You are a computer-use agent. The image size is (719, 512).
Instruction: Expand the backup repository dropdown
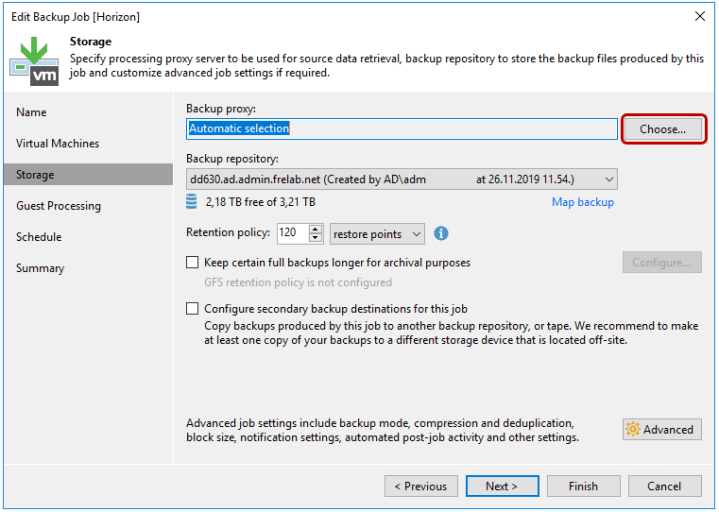coord(609,179)
